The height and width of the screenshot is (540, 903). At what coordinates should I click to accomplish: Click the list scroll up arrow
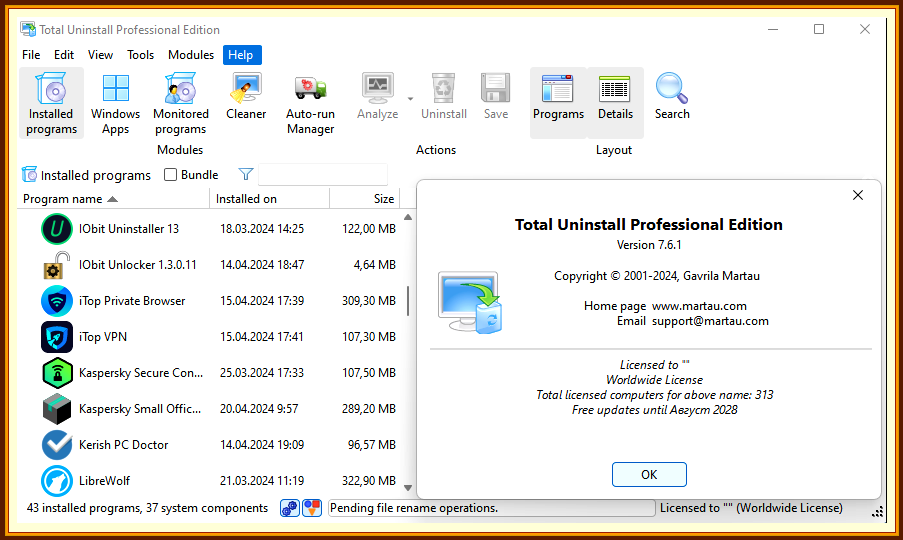point(408,218)
